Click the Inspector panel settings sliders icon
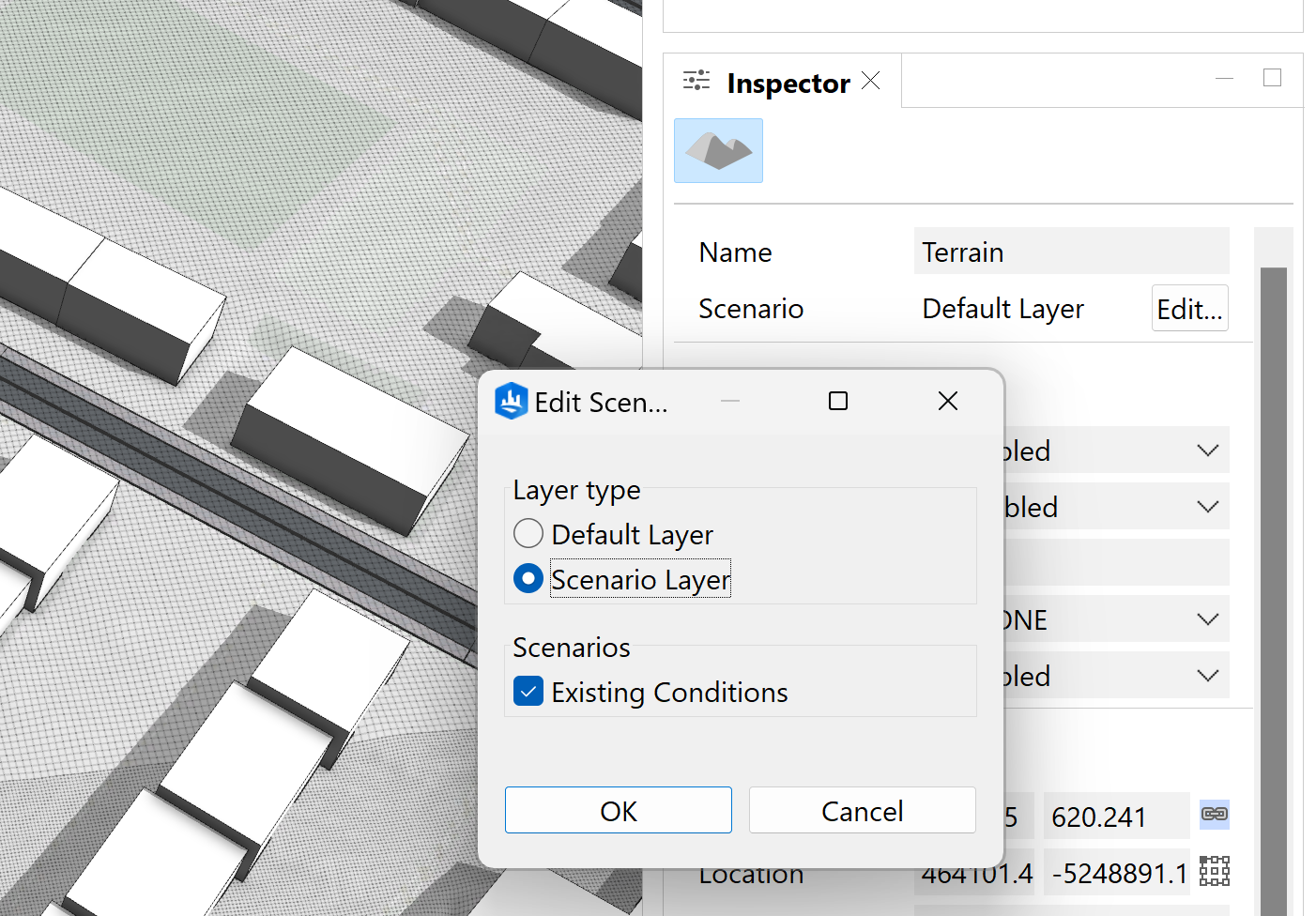Screen dimensions: 1316x916 tap(696, 81)
